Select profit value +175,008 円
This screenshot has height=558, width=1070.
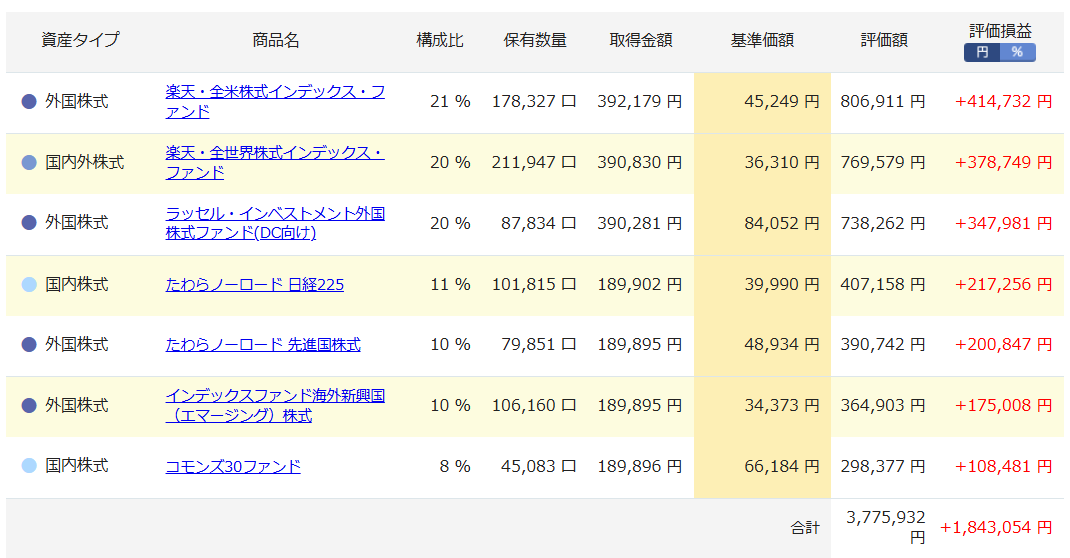tap(1003, 405)
